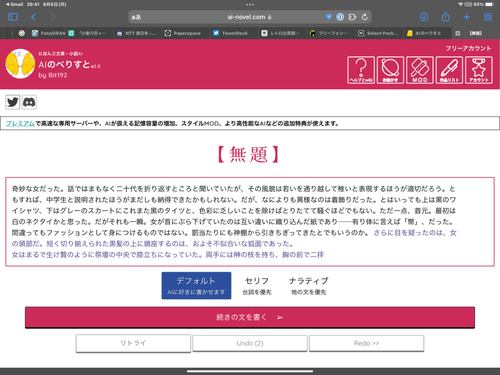Click the AI Novelist site logo
The image size is (500, 375).
(x=20, y=64)
